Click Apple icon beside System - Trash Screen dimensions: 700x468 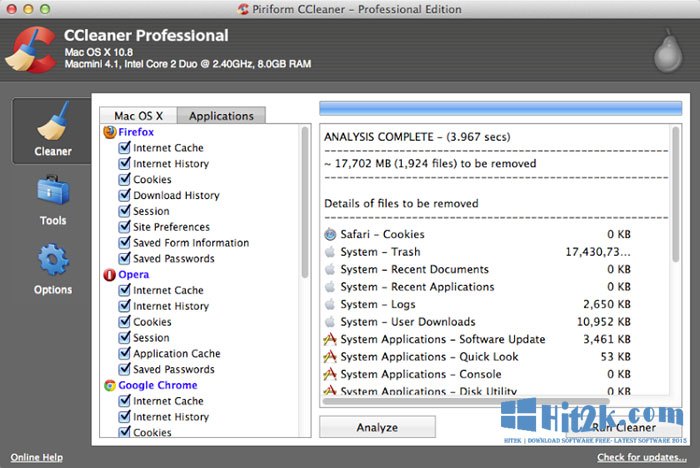click(330, 252)
